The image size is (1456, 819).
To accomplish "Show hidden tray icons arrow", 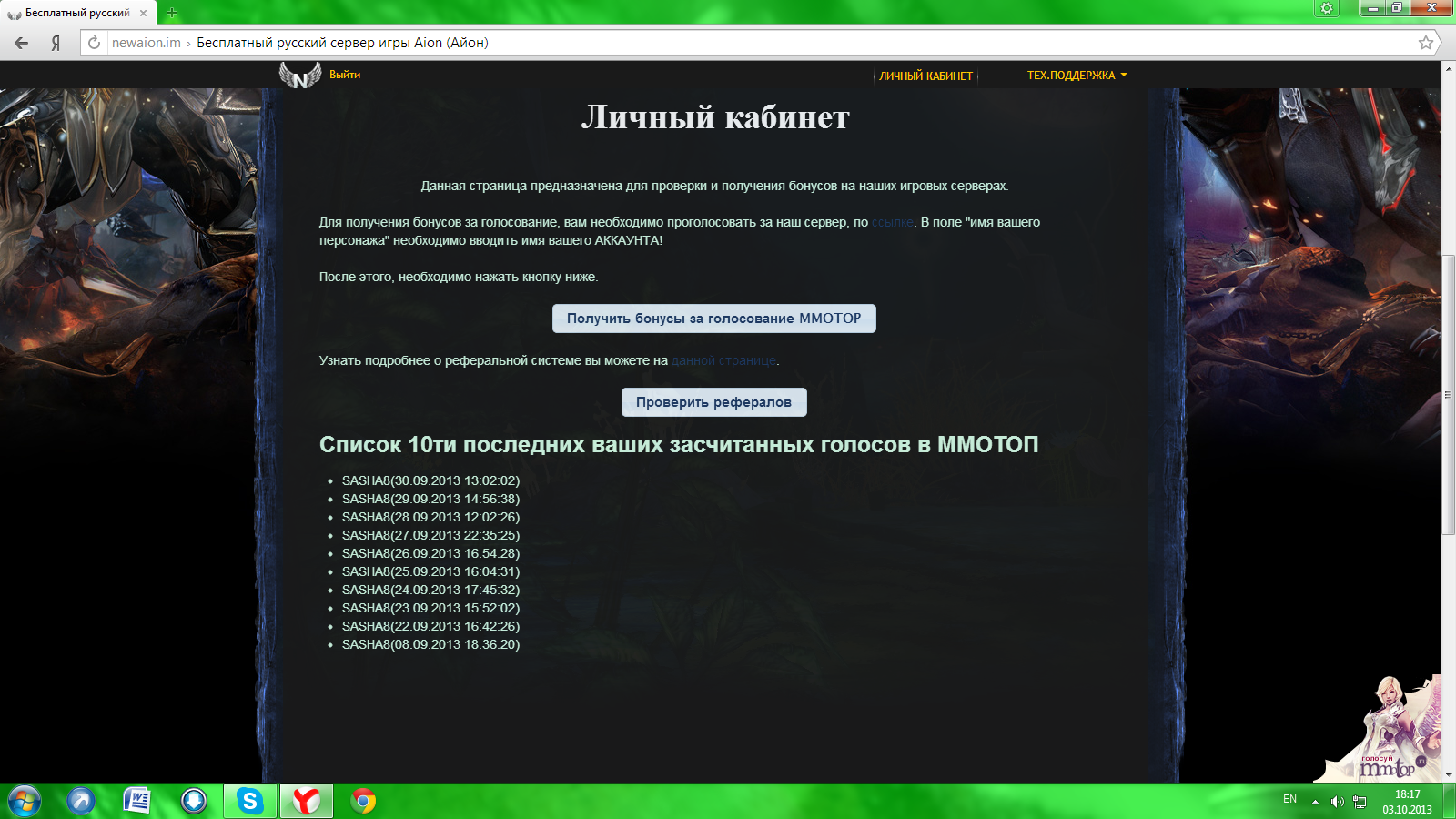I will click(1315, 802).
